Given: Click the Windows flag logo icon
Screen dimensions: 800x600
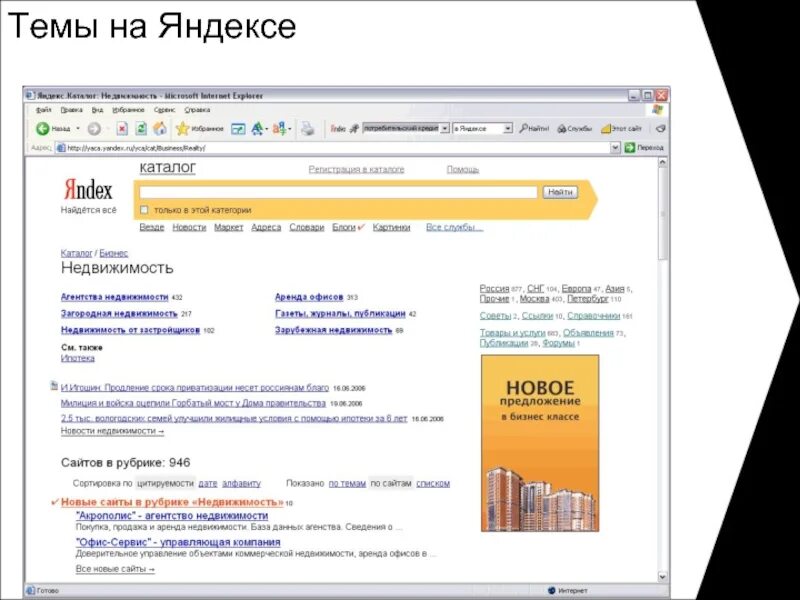Looking at the screenshot, I should coord(657,110).
